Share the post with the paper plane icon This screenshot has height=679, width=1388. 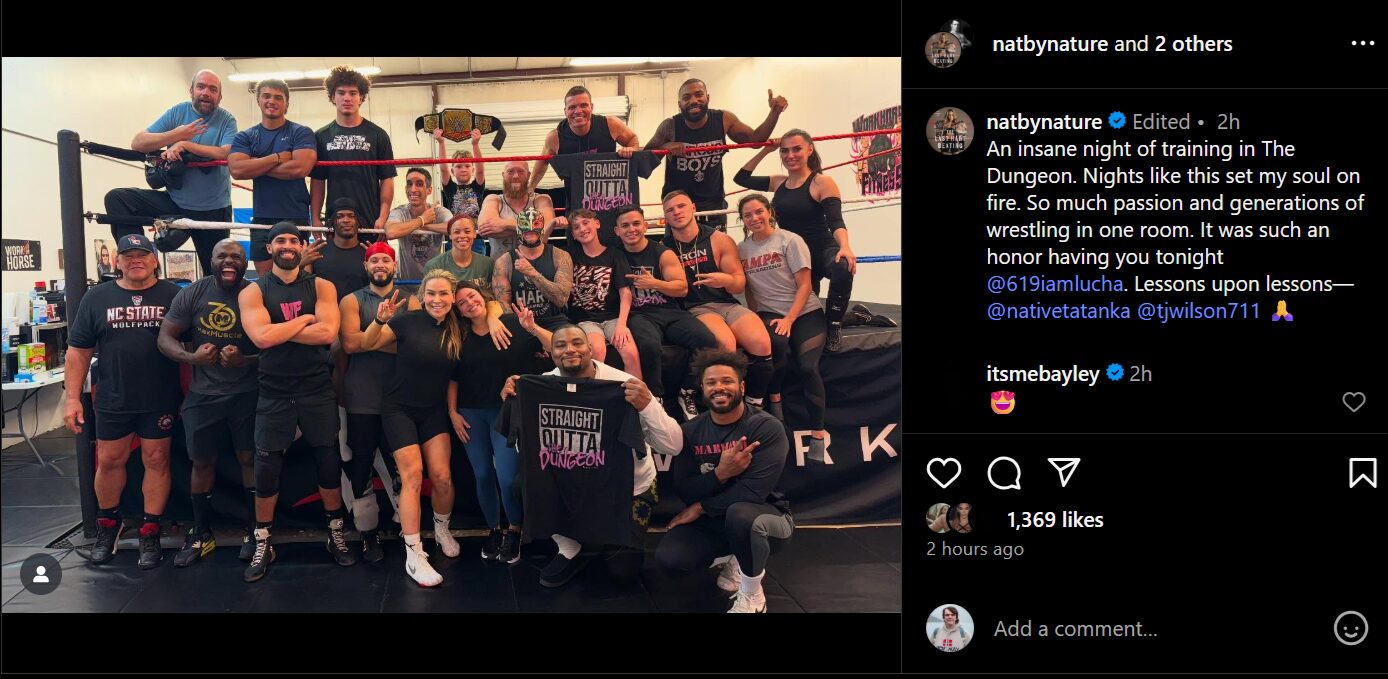pyautogui.click(x=1064, y=472)
